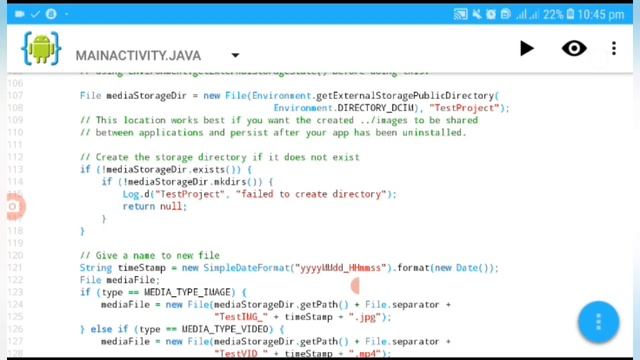The image size is (640, 360).
Task: Open the three-dot overflow menu in toolbar
Action: [x=614, y=48]
